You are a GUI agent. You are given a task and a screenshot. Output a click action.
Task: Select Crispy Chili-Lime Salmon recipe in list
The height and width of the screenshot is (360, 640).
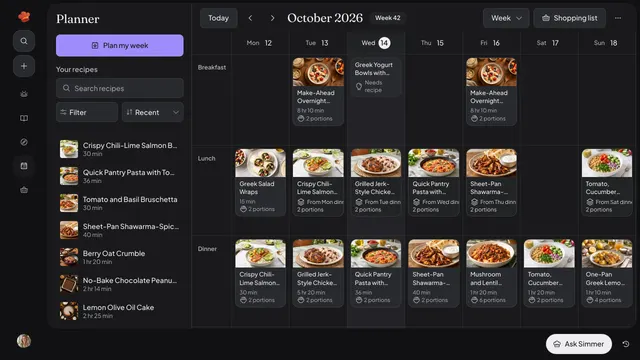pyautogui.click(x=120, y=149)
